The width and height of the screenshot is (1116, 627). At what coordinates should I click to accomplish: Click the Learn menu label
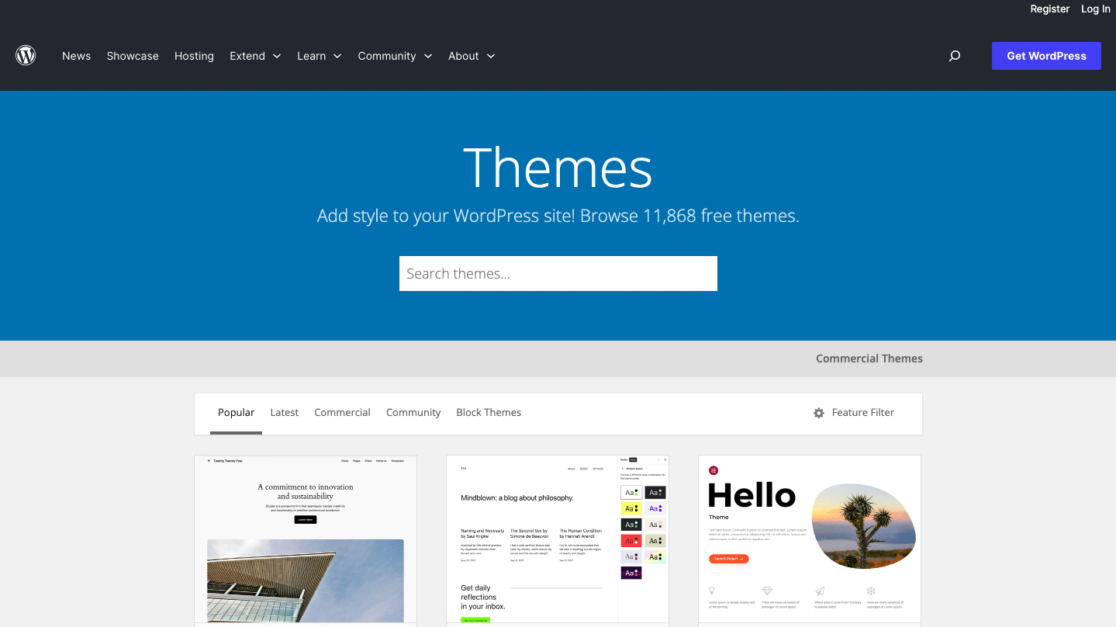311,56
